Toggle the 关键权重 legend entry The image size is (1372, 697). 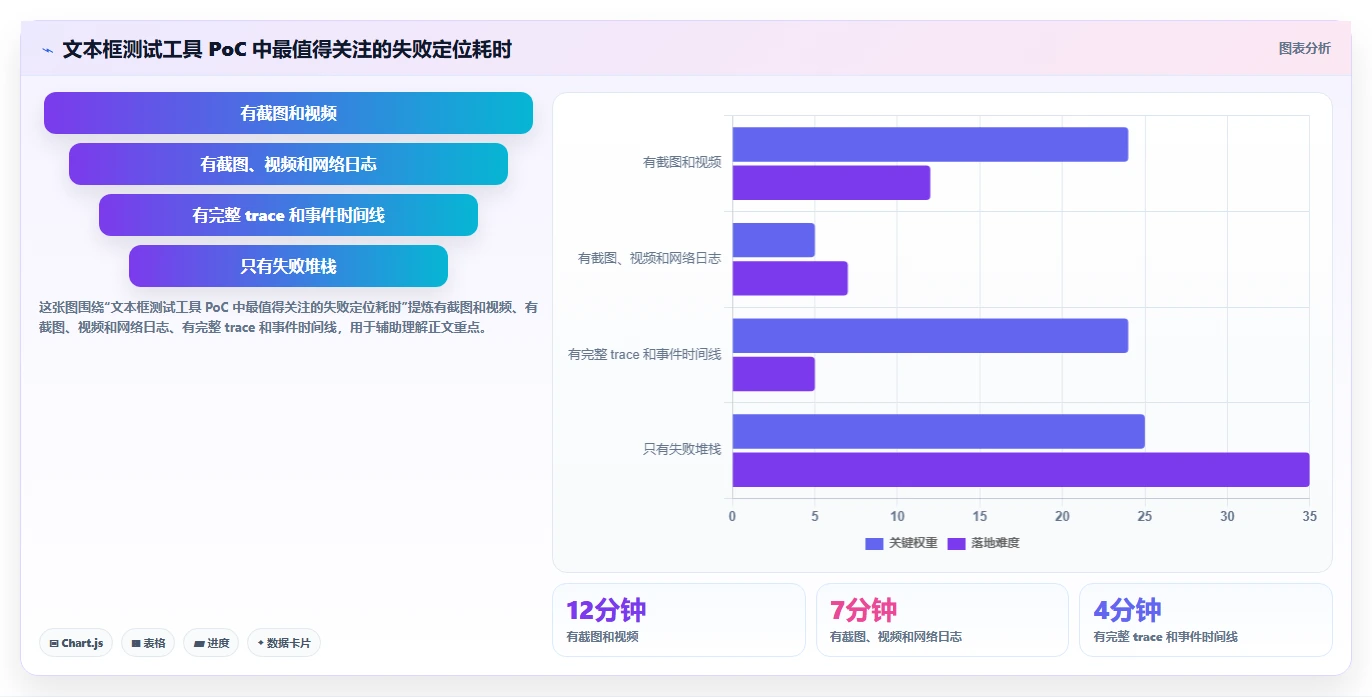point(901,543)
